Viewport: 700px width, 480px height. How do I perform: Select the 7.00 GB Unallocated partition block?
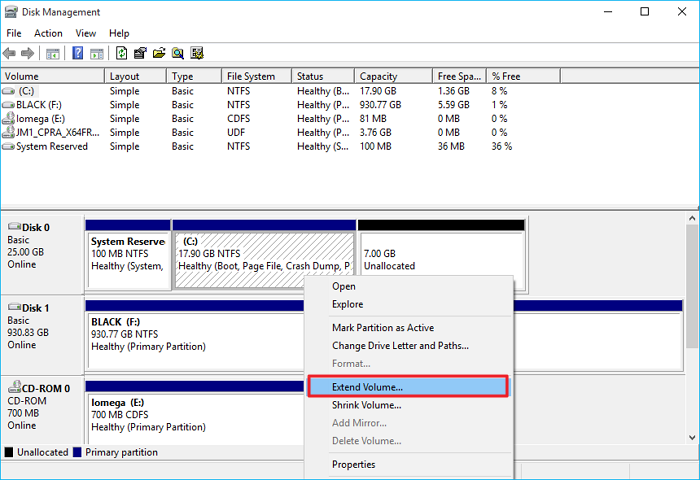coord(441,260)
